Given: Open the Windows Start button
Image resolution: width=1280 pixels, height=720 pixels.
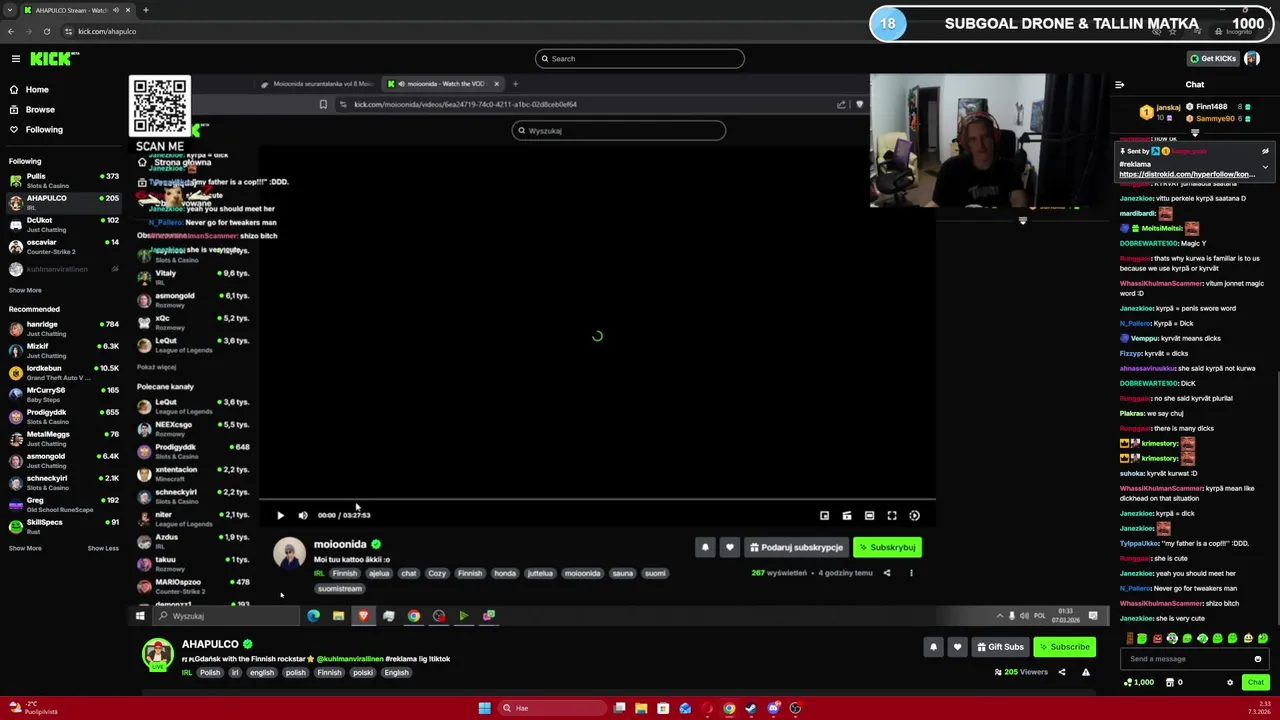Looking at the screenshot, I should [x=484, y=708].
